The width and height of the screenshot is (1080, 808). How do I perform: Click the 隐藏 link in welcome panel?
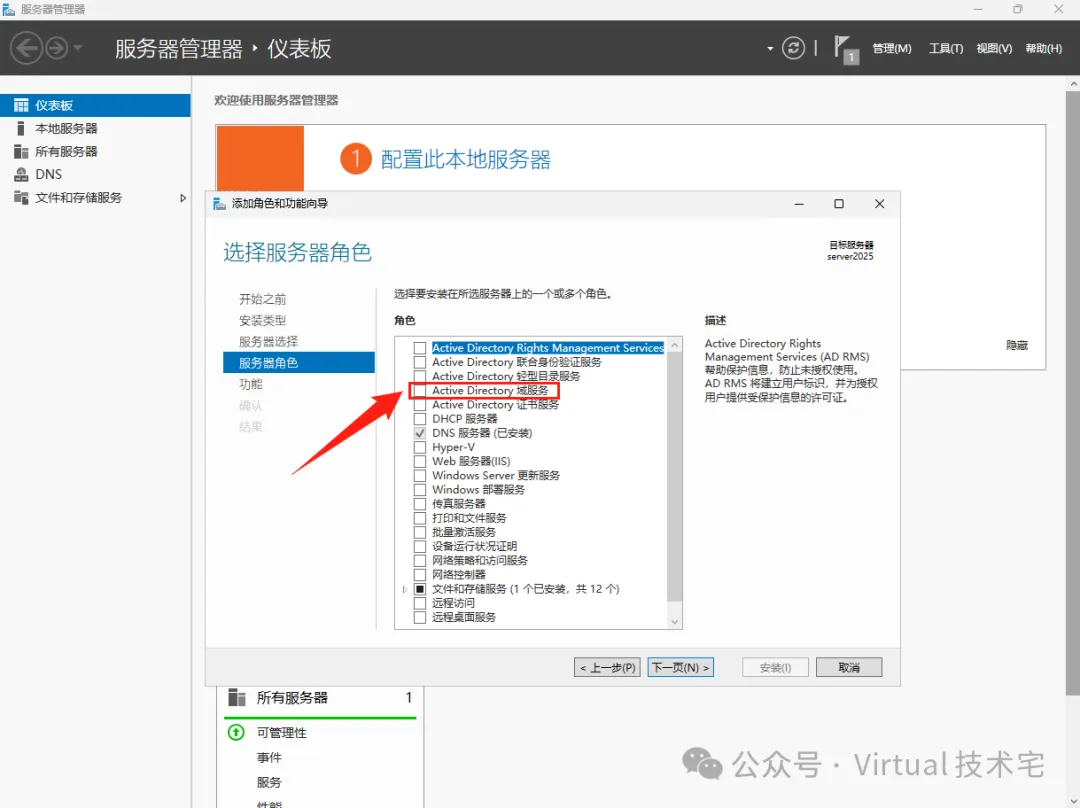tap(1017, 345)
